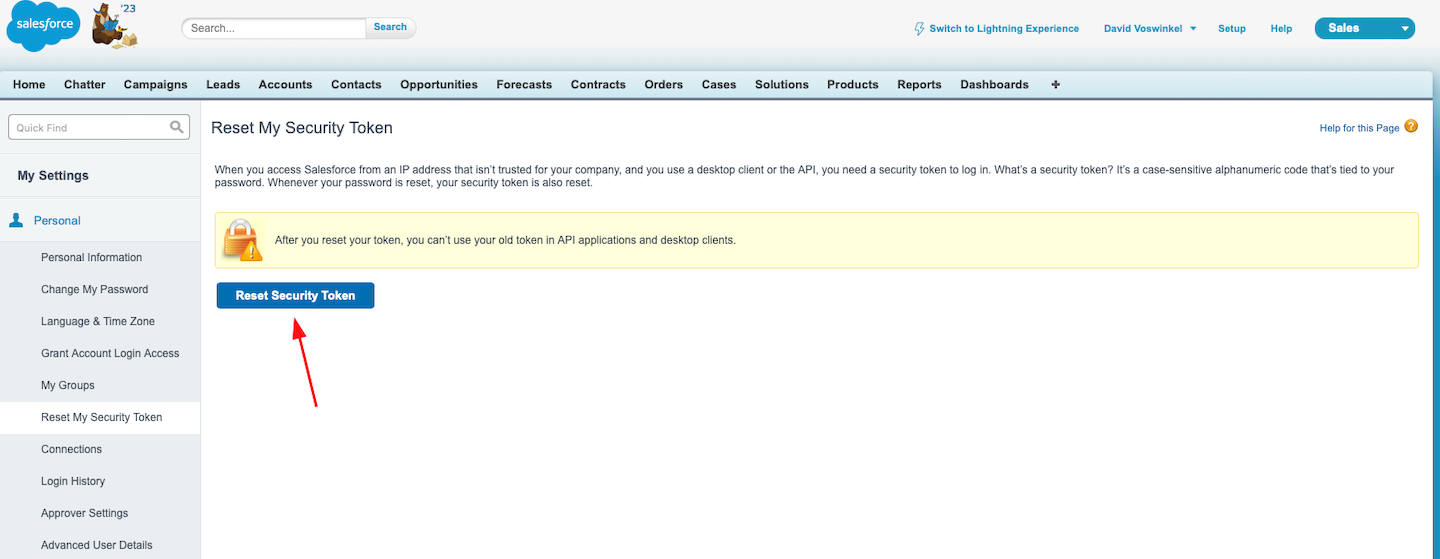Open My Groups in sidebar
This screenshot has height=559, width=1440.
point(68,385)
